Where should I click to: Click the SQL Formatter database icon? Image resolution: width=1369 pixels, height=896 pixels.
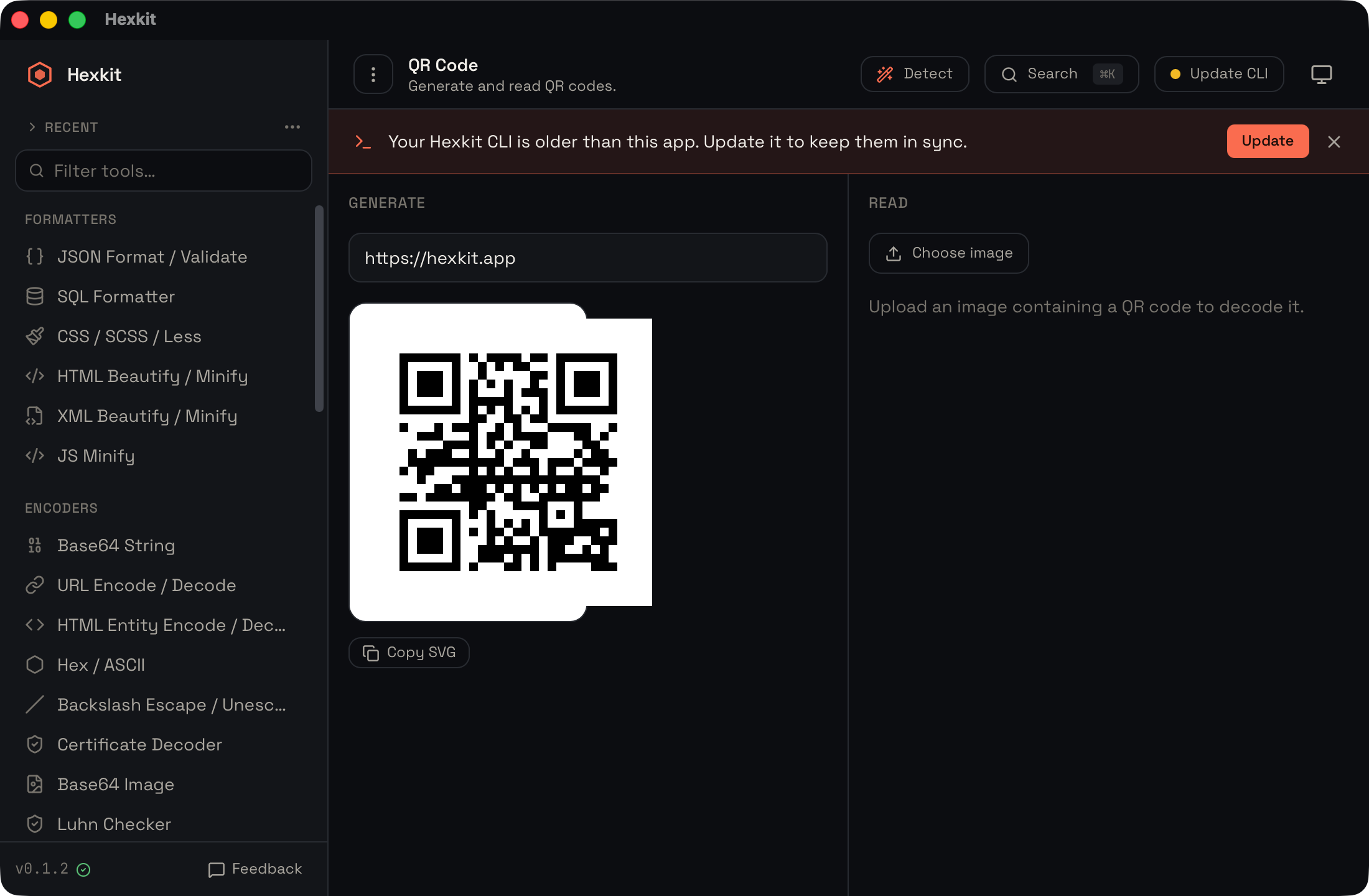(x=35, y=296)
